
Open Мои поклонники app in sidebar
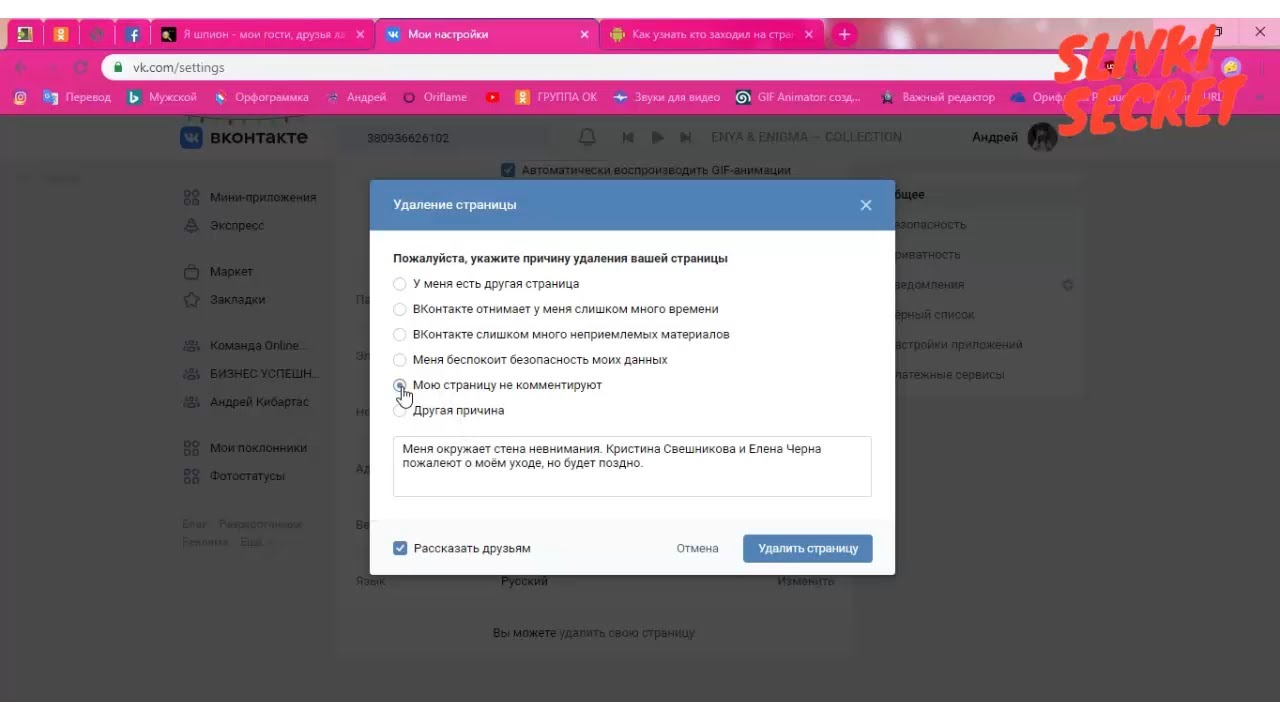[246, 448]
